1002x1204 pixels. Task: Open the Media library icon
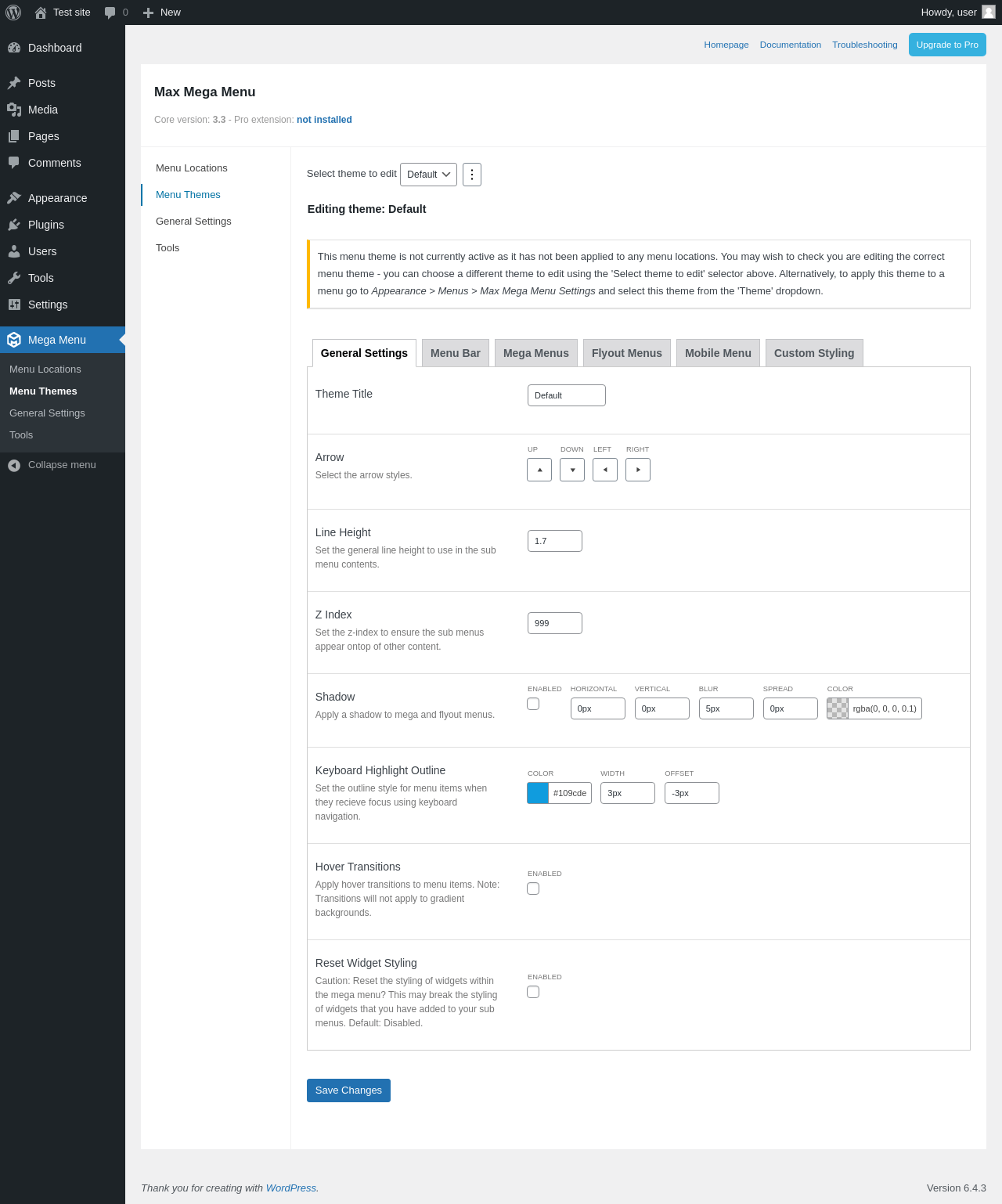(x=14, y=110)
